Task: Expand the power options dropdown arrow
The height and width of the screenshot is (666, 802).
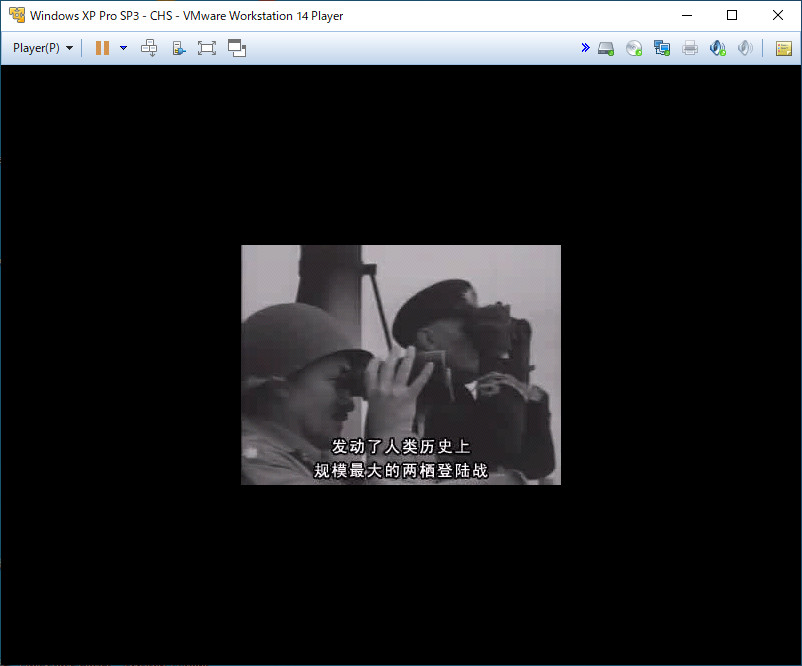Action: [123, 48]
